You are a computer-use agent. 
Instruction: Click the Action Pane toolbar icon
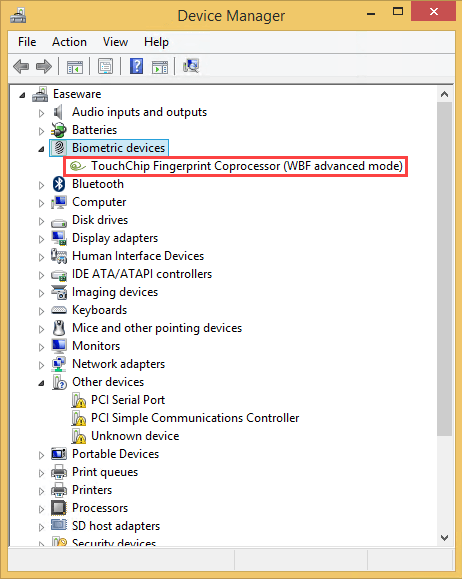tap(160, 67)
